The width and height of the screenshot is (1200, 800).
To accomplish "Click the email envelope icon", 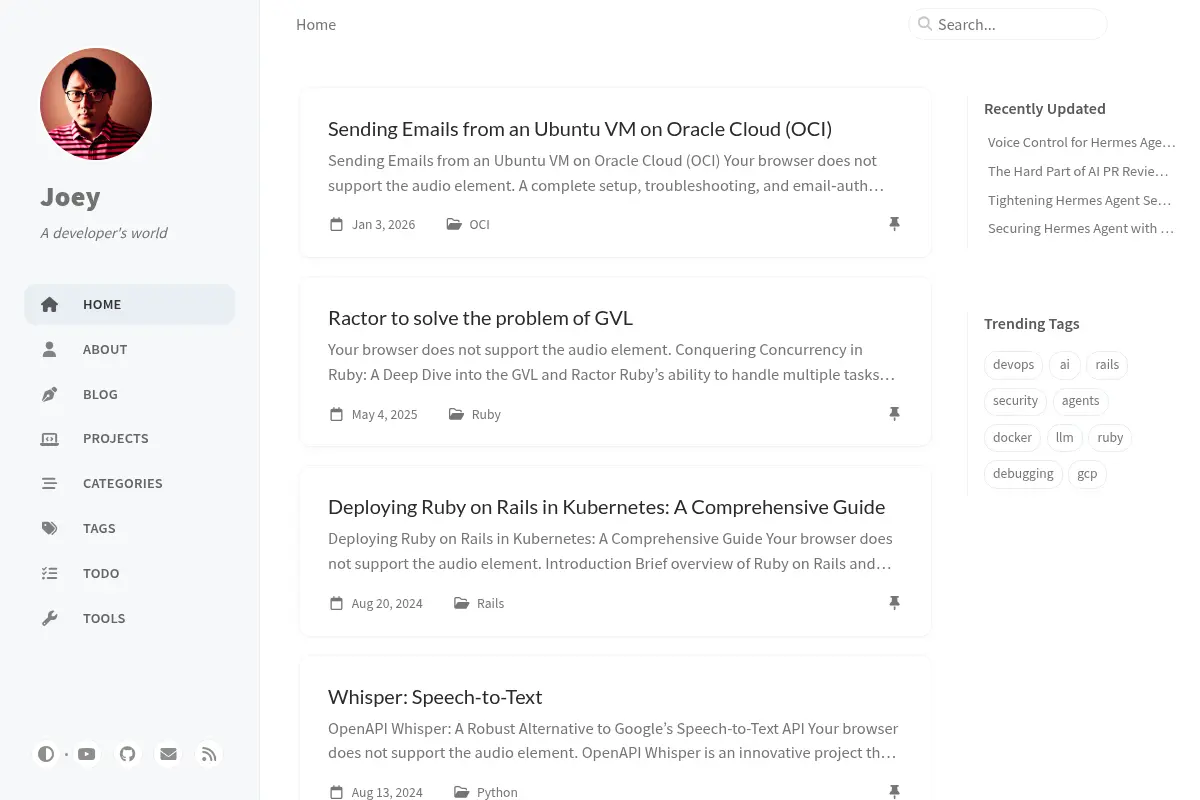I will click(x=168, y=754).
